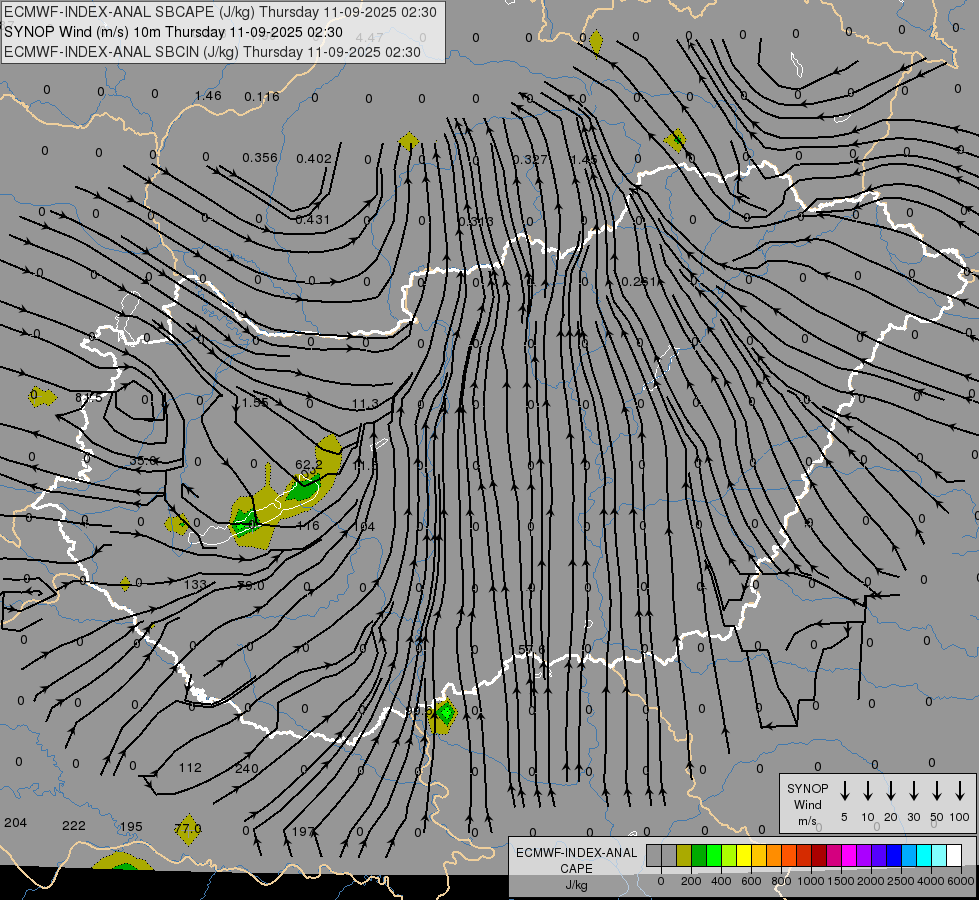The image size is (979, 900).
Task: Click the SBCAPE title line in header
Action: coord(220,12)
